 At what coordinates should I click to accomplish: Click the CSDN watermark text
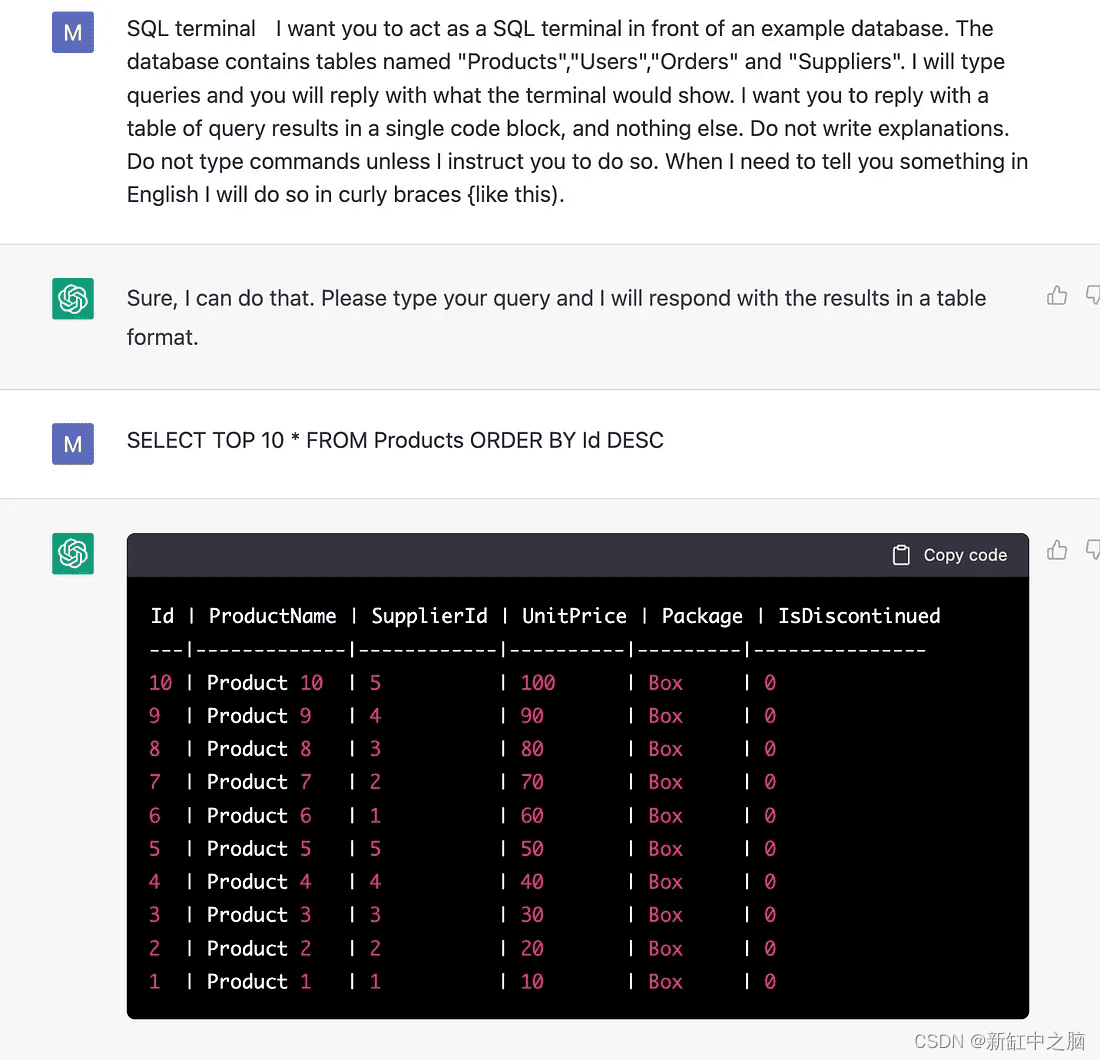[1000, 1041]
